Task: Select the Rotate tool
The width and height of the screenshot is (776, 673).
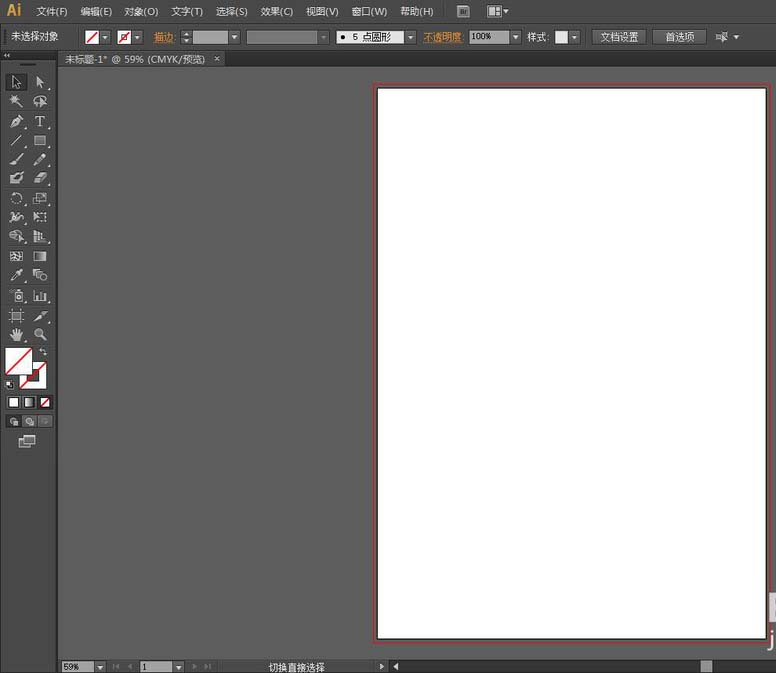Action: pos(16,198)
